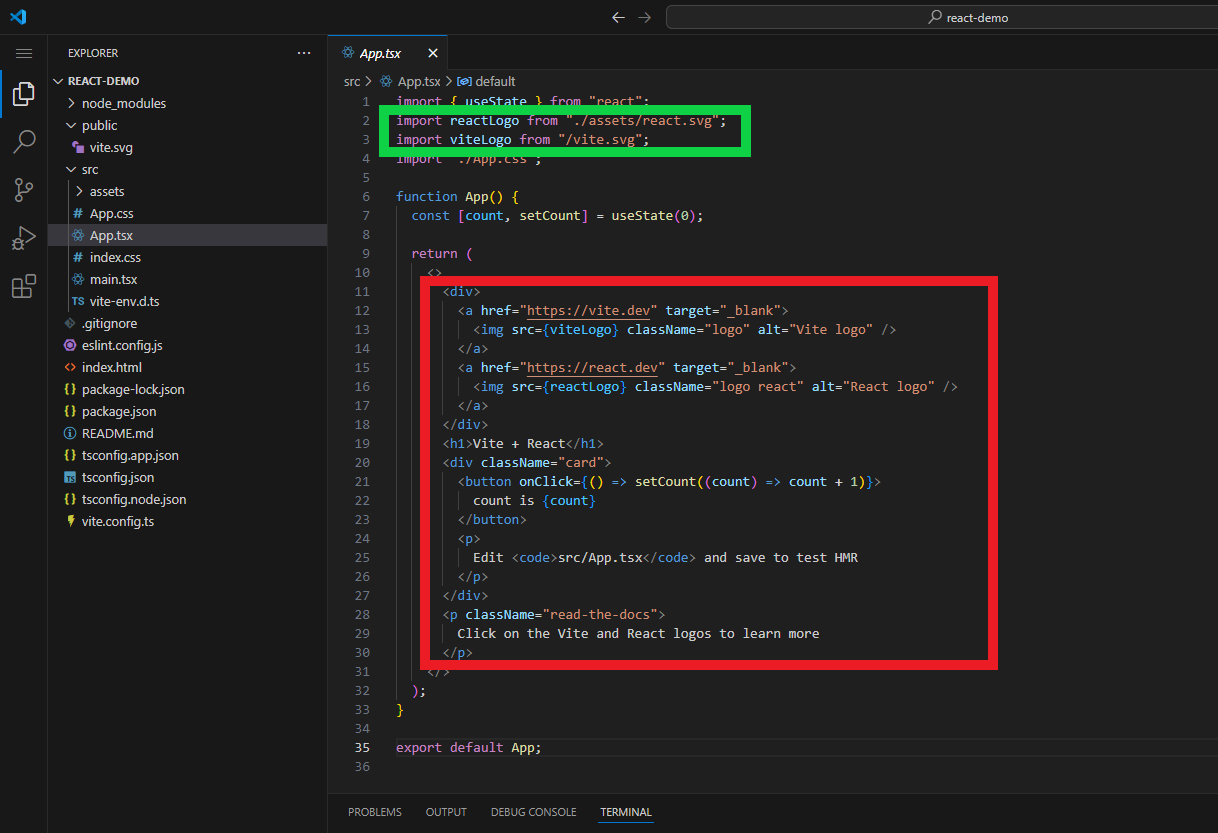1218x833 pixels.
Task: Click the package-lock.json braces icon
Action: coord(70,389)
